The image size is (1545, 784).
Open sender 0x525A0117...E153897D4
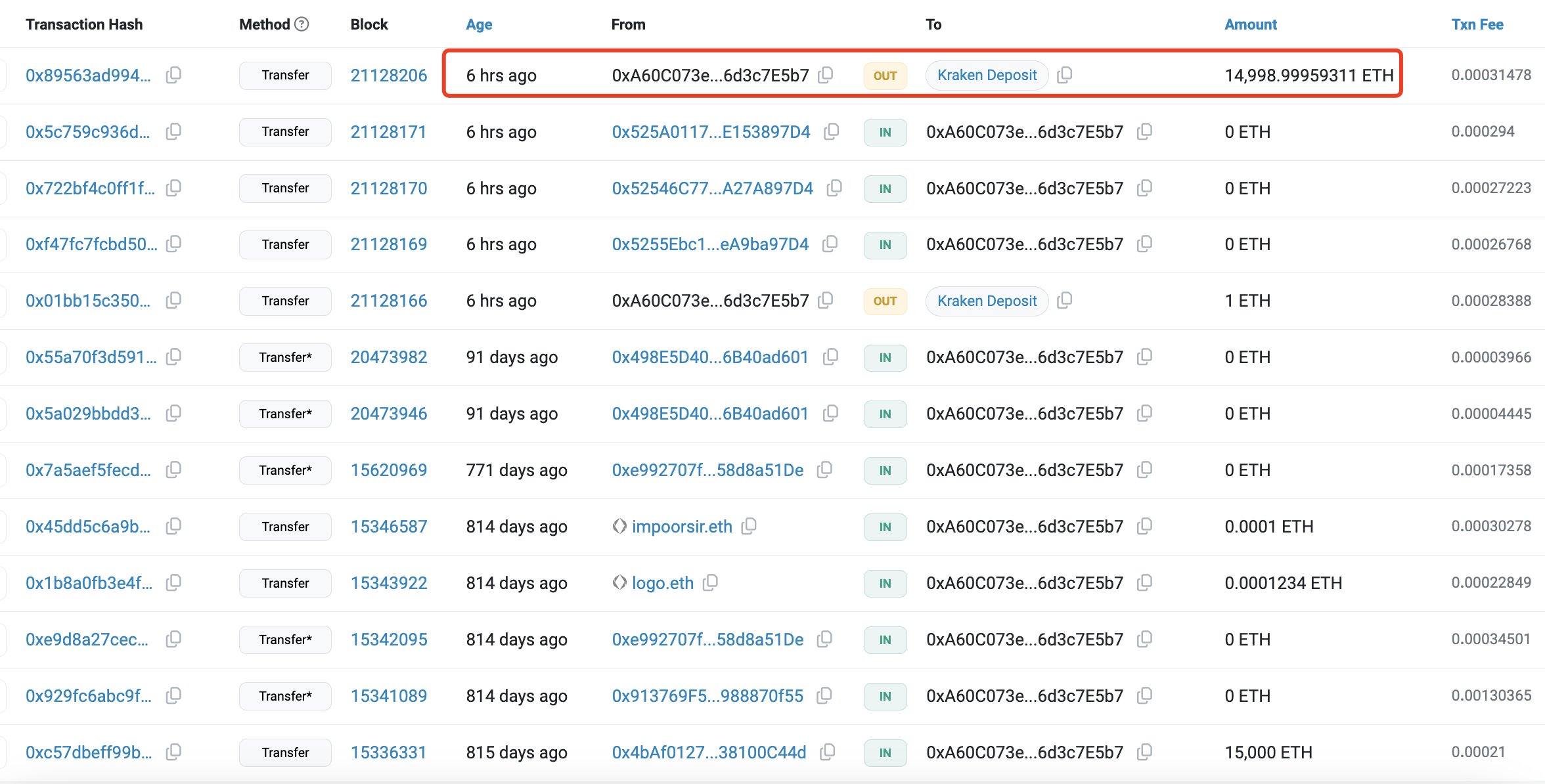pyautogui.click(x=711, y=132)
